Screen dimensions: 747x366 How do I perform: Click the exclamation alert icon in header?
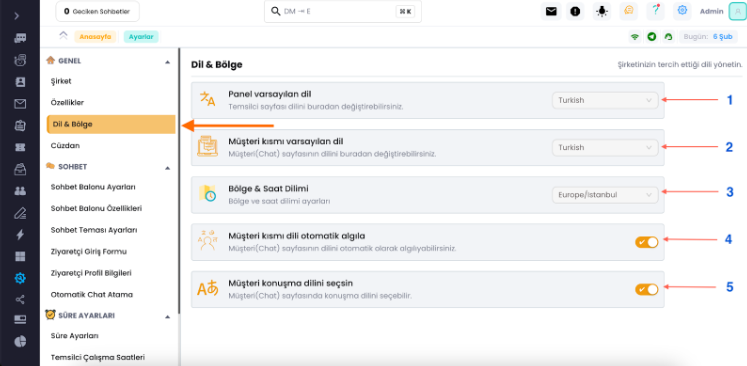575,11
